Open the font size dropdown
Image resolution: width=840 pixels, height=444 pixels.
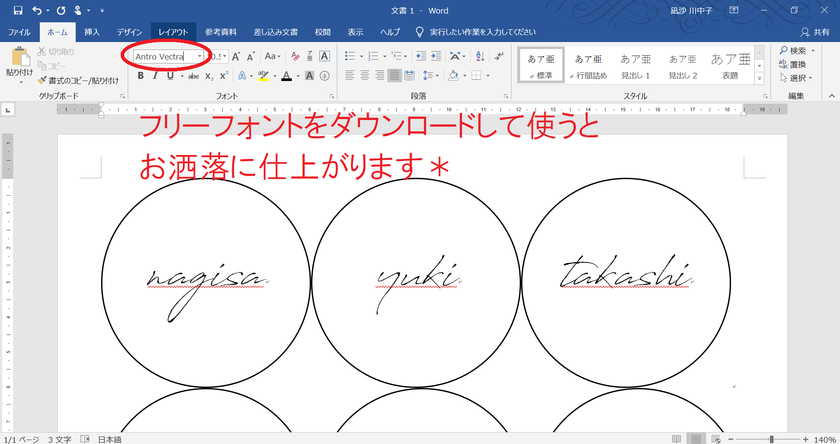click(x=225, y=56)
